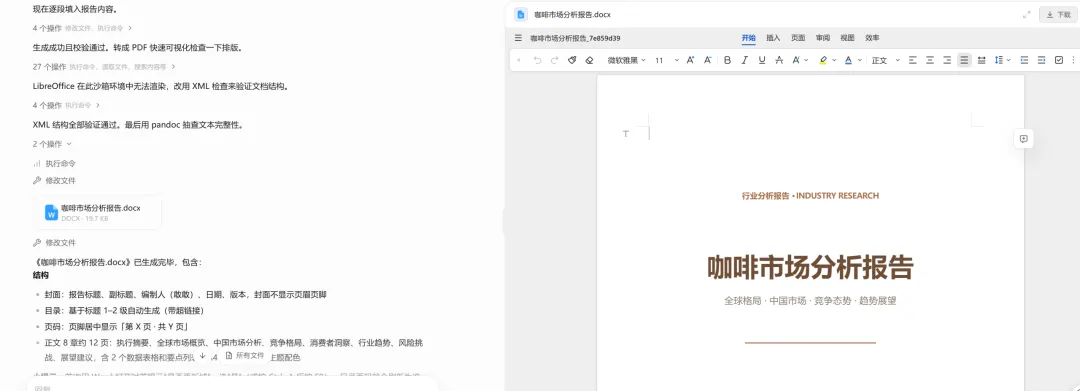Open the hamburger menu beside the document name
The image size is (1080, 391).
tap(519, 38)
